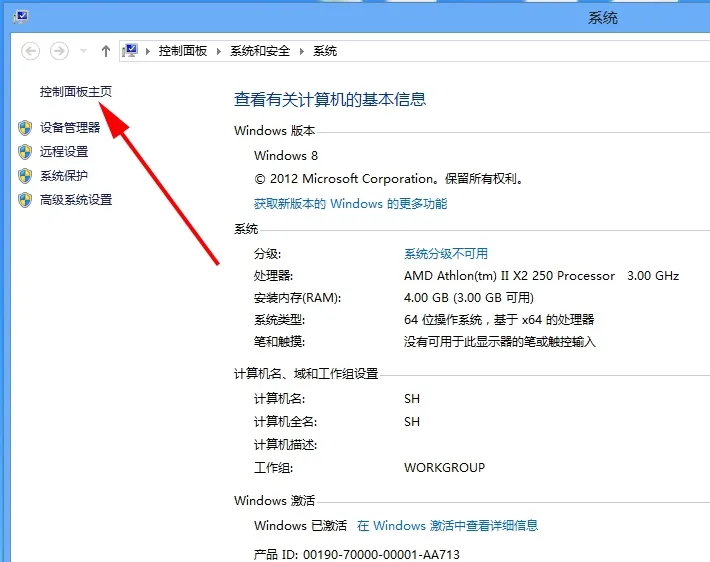The image size is (710, 562).
Task: Click the SH value beside 计算机全名
Action: [412, 422]
